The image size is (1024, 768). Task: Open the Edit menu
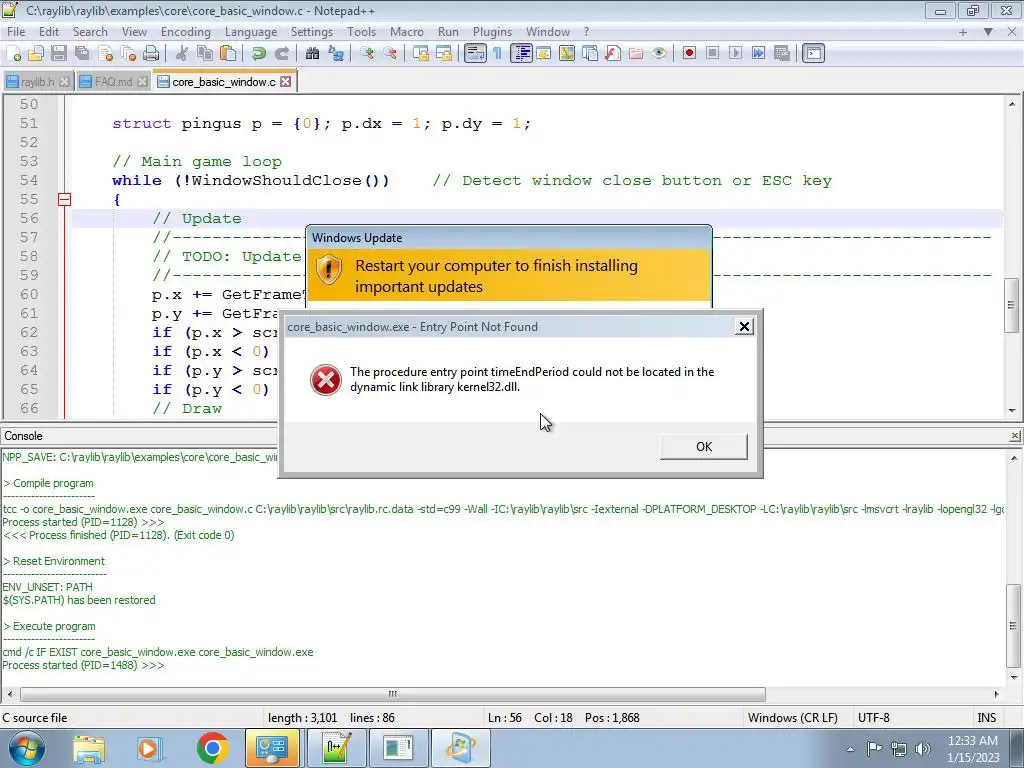(49, 32)
